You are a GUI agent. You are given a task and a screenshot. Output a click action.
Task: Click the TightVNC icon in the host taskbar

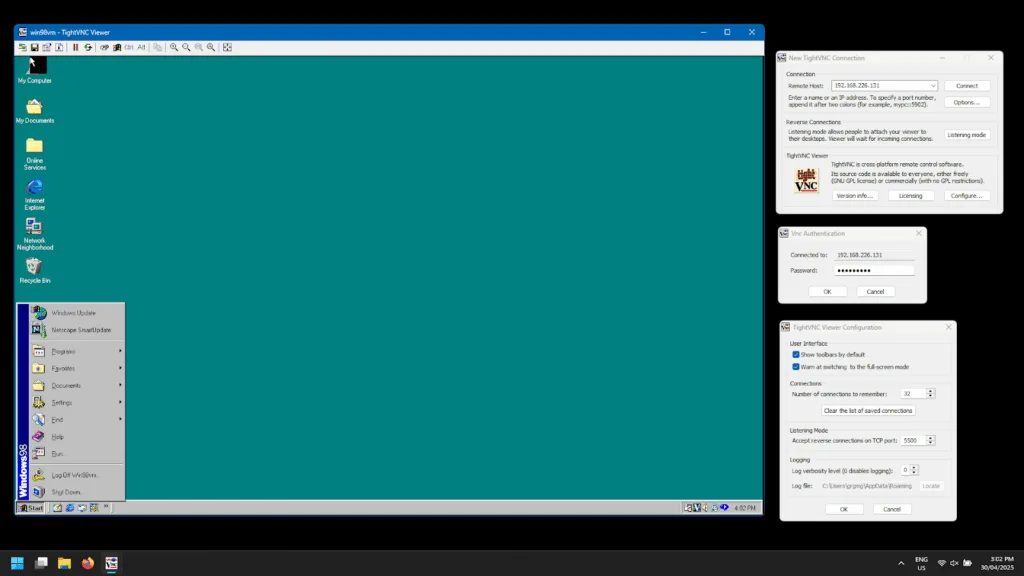(111, 563)
